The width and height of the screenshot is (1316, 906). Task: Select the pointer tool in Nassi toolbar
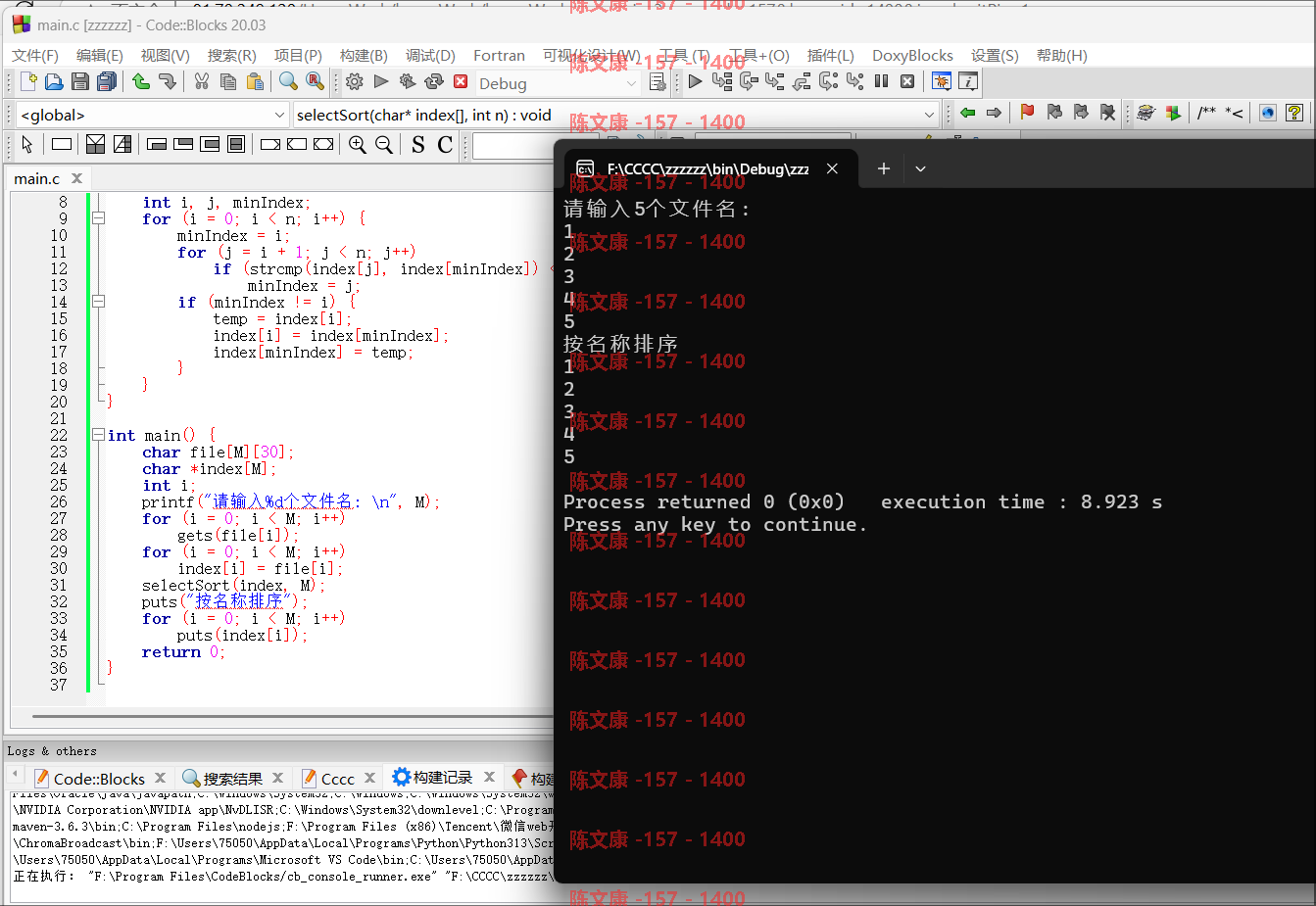point(27,145)
